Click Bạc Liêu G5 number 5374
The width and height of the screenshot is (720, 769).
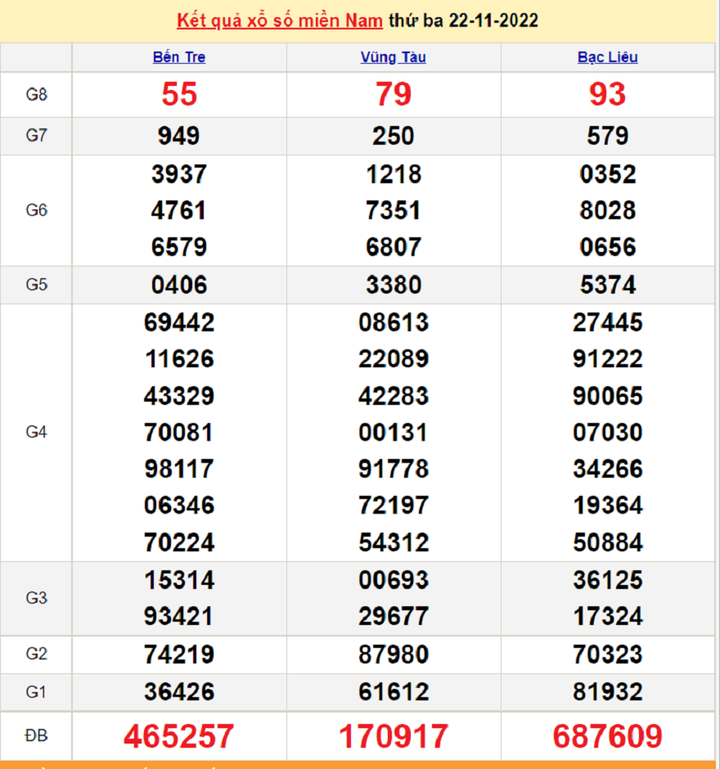[607, 285]
